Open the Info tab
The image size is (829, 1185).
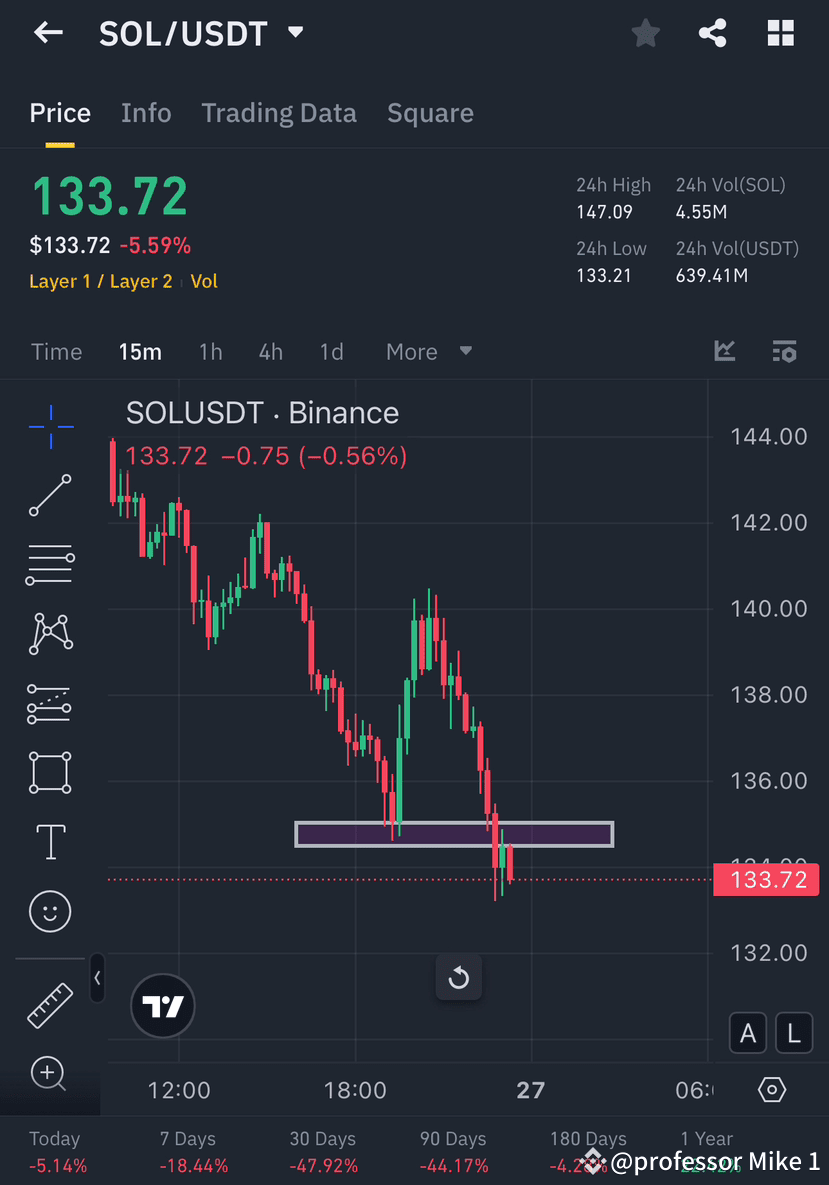(x=146, y=113)
